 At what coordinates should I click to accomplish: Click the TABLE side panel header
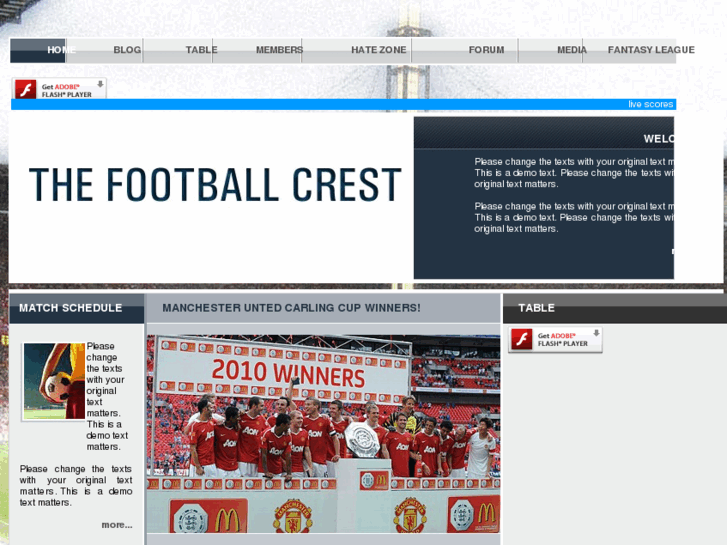[615, 308]
